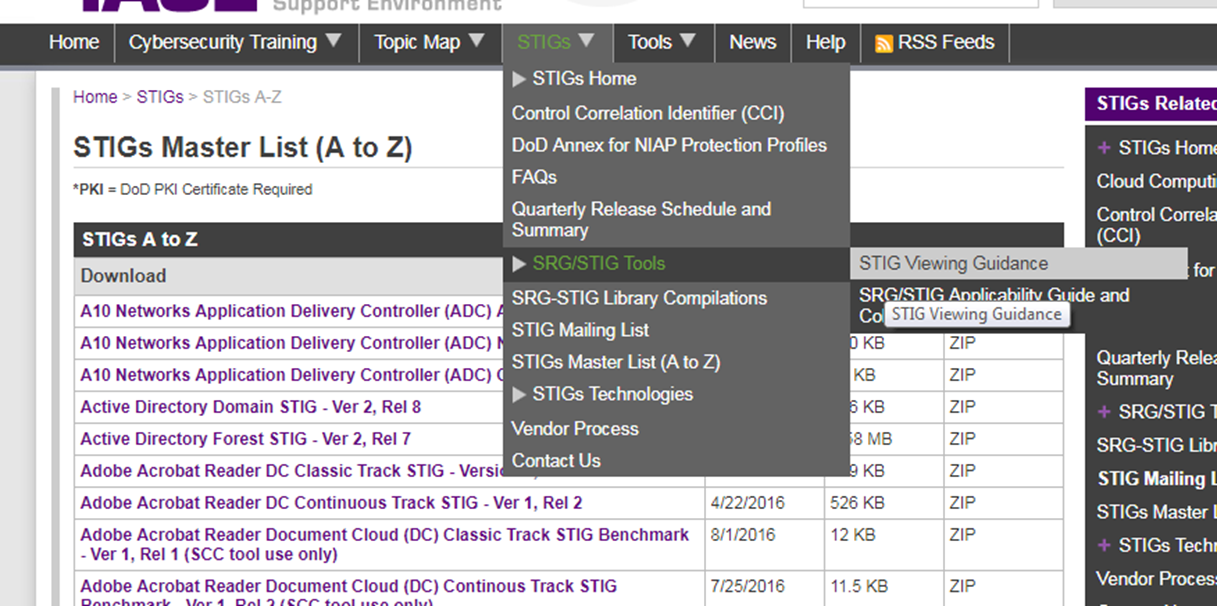Expand the plus next to sidebar STIGs Home
The width and height of the screenshot is (1217, 606).
coord(1104,148)
